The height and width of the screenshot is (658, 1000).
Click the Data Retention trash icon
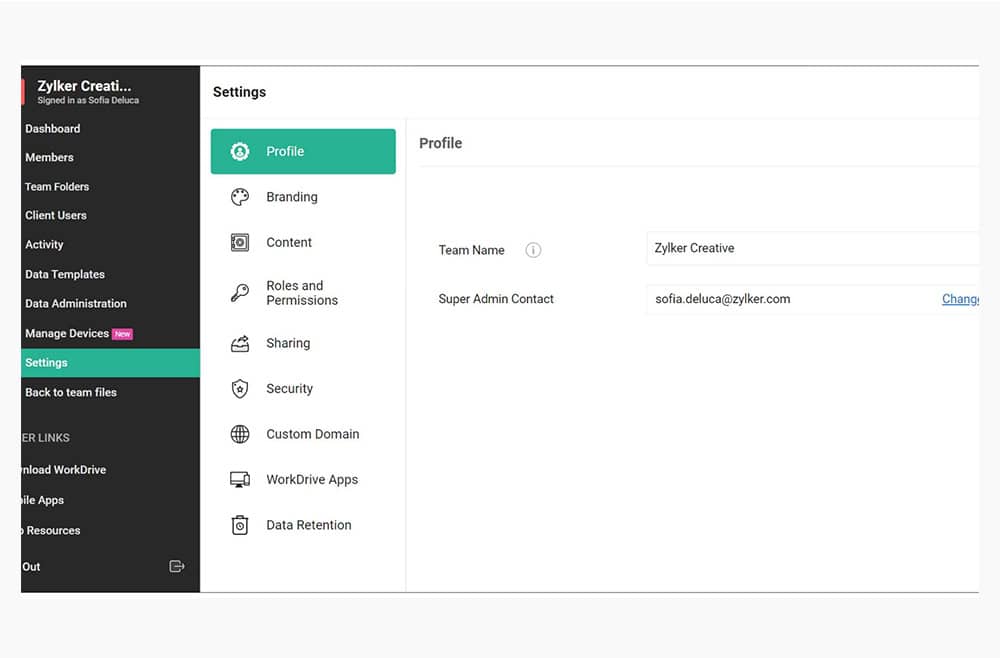[x=240, y=525]
